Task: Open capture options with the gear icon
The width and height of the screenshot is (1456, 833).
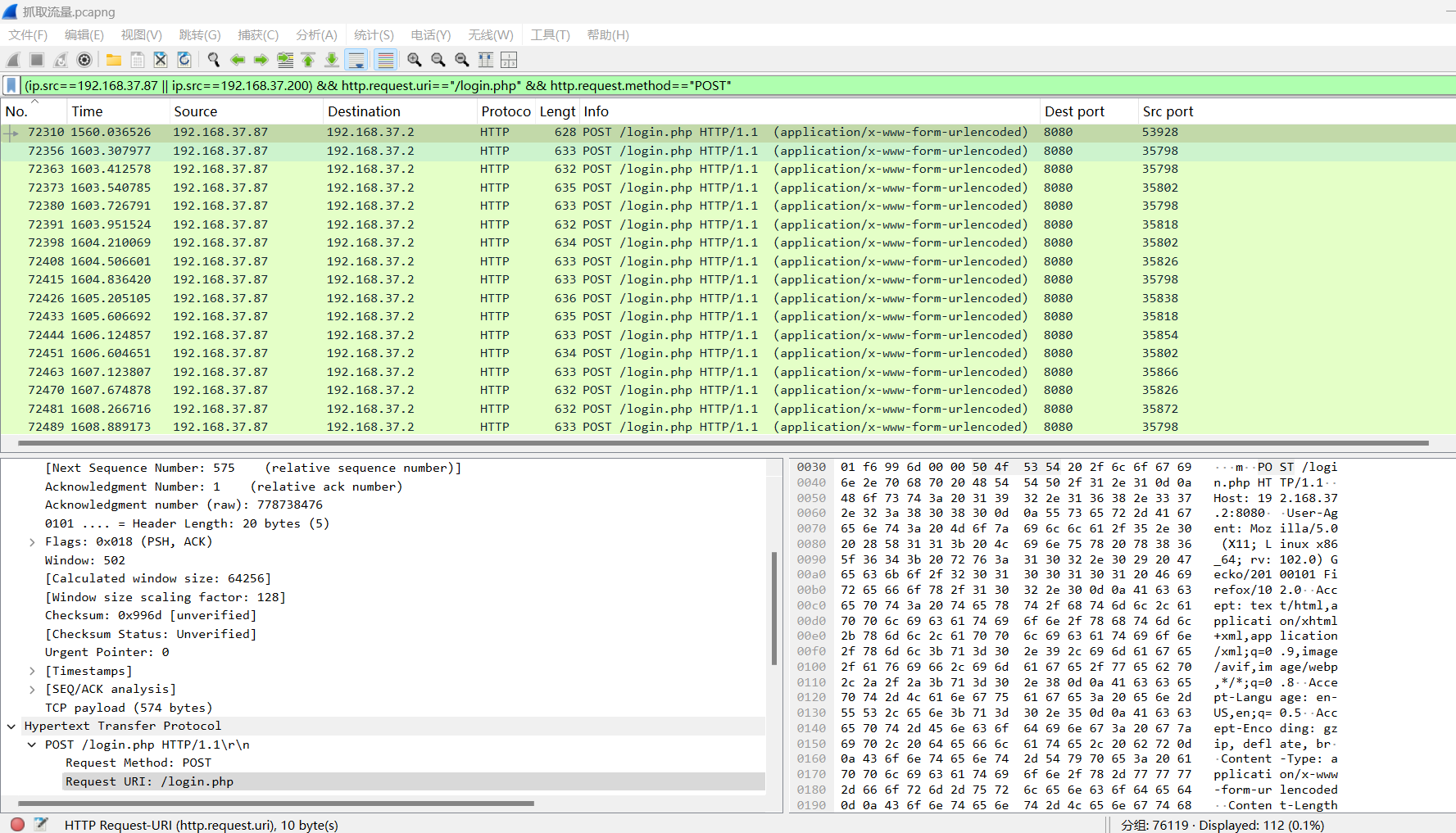Action: point(84,60)
